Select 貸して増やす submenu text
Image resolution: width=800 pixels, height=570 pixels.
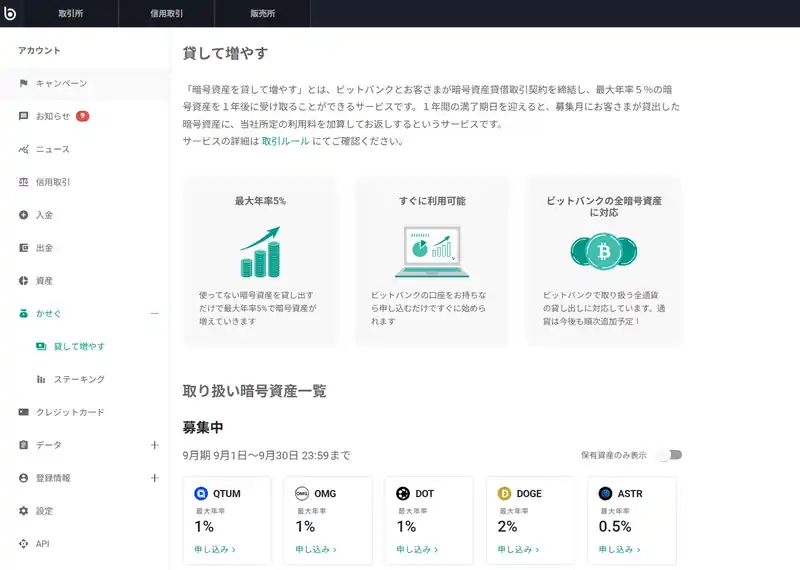(x=80, y=346)
